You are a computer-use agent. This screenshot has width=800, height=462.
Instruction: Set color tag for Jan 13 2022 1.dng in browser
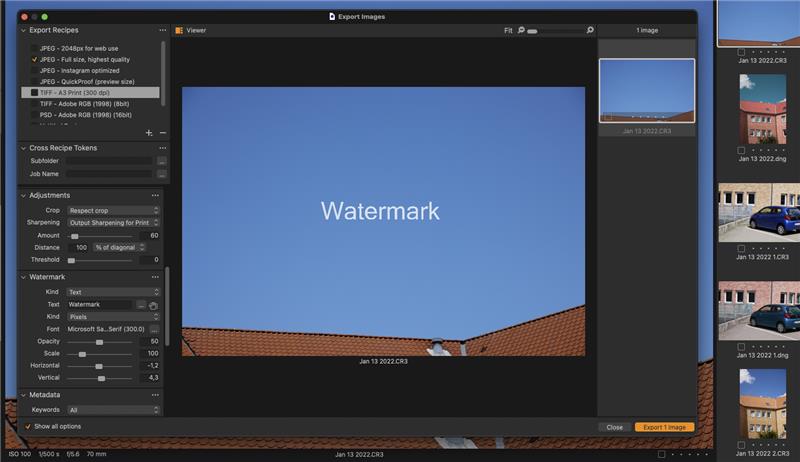[x=741, y=347]
